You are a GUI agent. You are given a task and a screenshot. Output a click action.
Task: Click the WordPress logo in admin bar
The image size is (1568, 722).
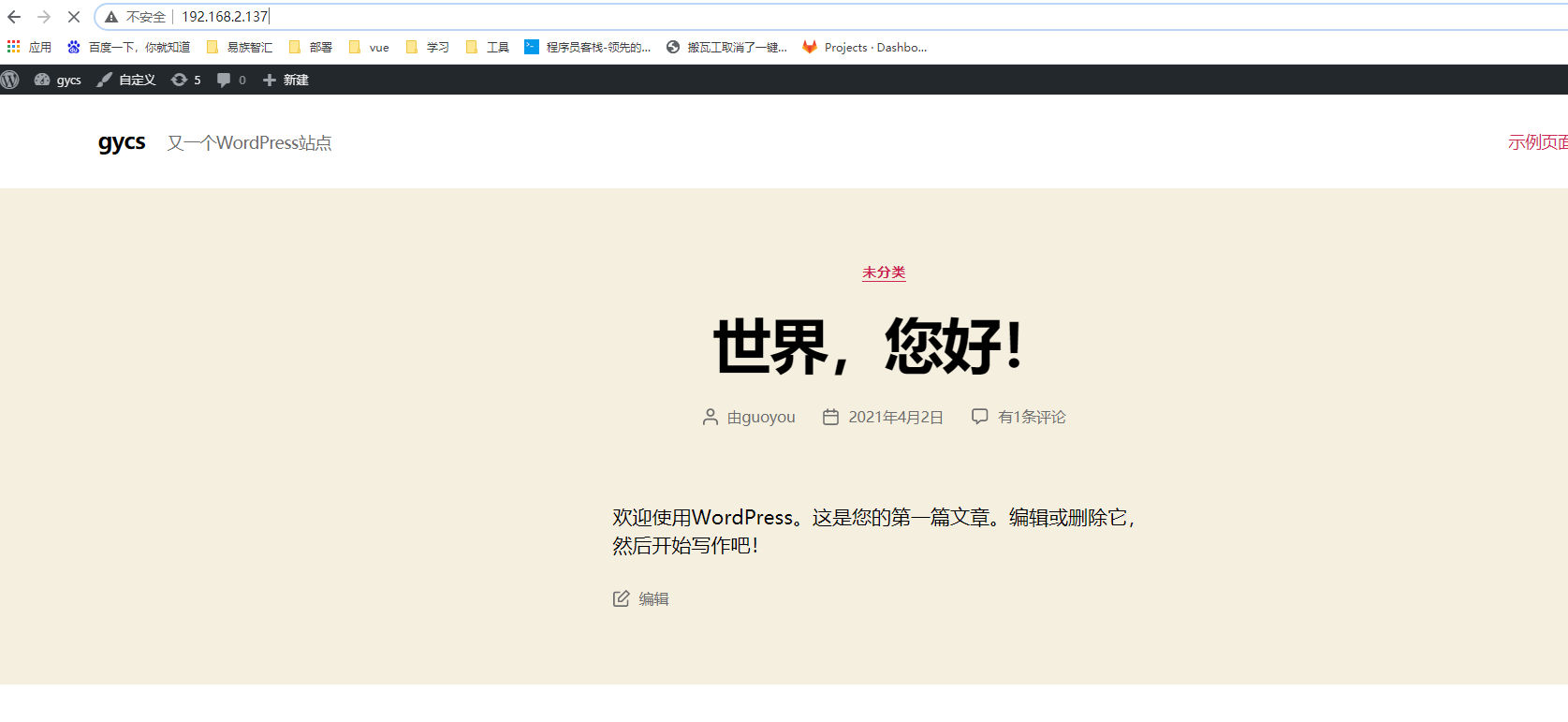click(10, 80)
